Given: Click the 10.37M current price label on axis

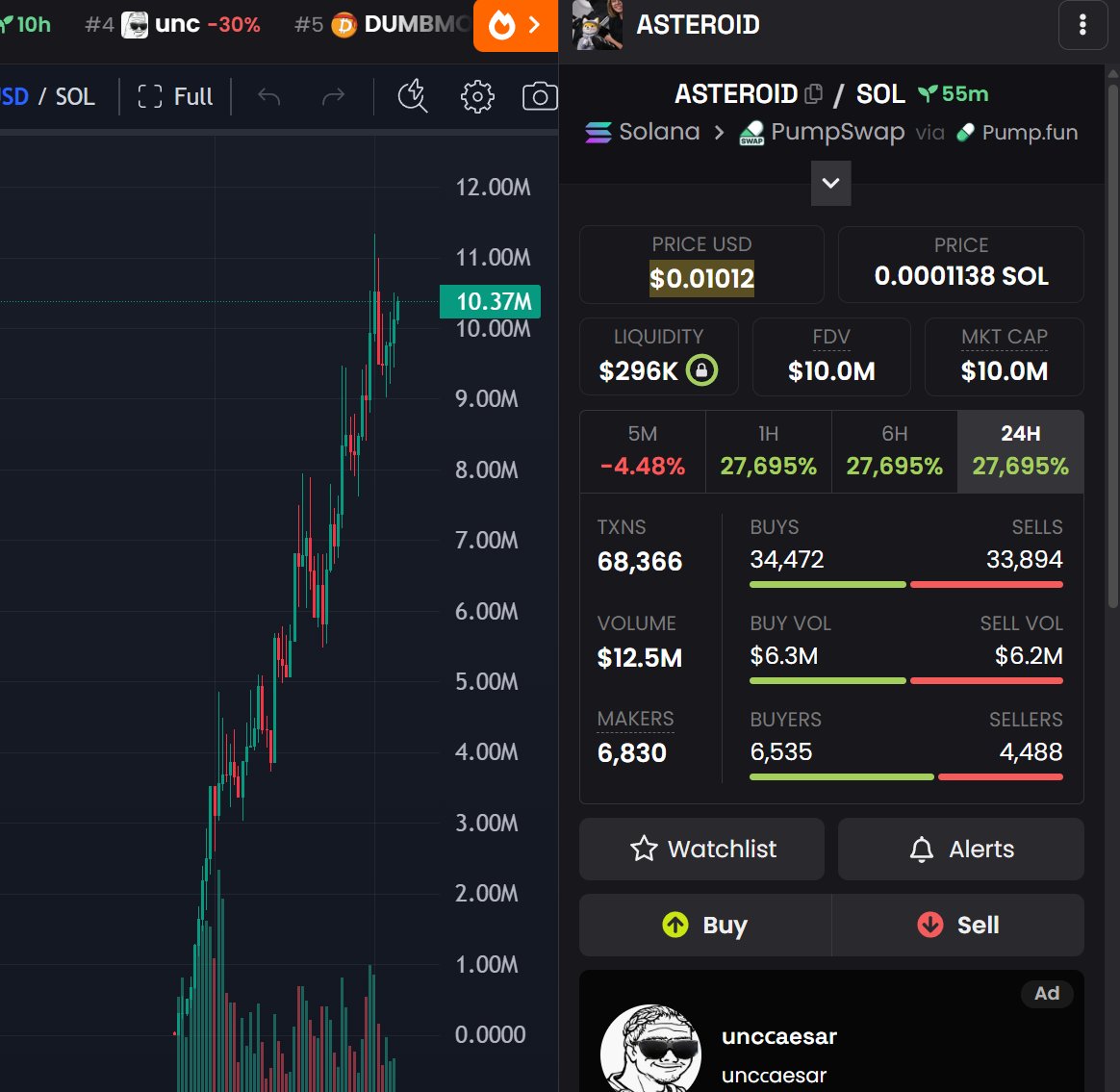Looking at the screenshot, I should [x=490, y=301].
